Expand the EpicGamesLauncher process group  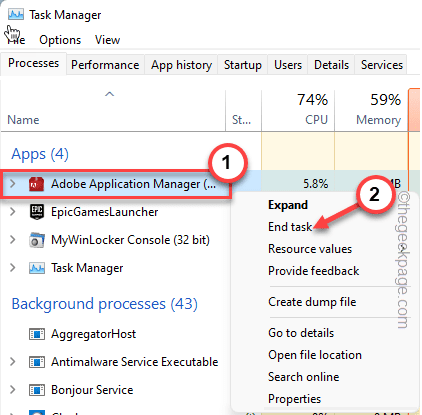(13, 212)
